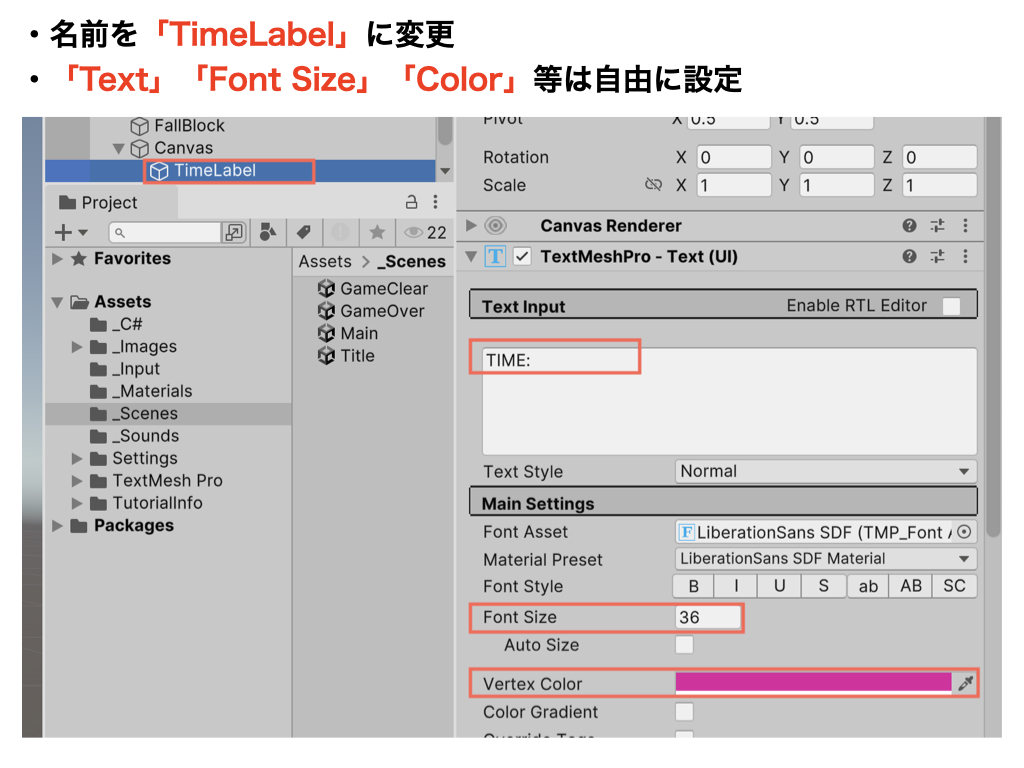Screen dimensions: 1024x768
Task: Click the Search by Type icon in Project panel
Action: pos(268,232)
